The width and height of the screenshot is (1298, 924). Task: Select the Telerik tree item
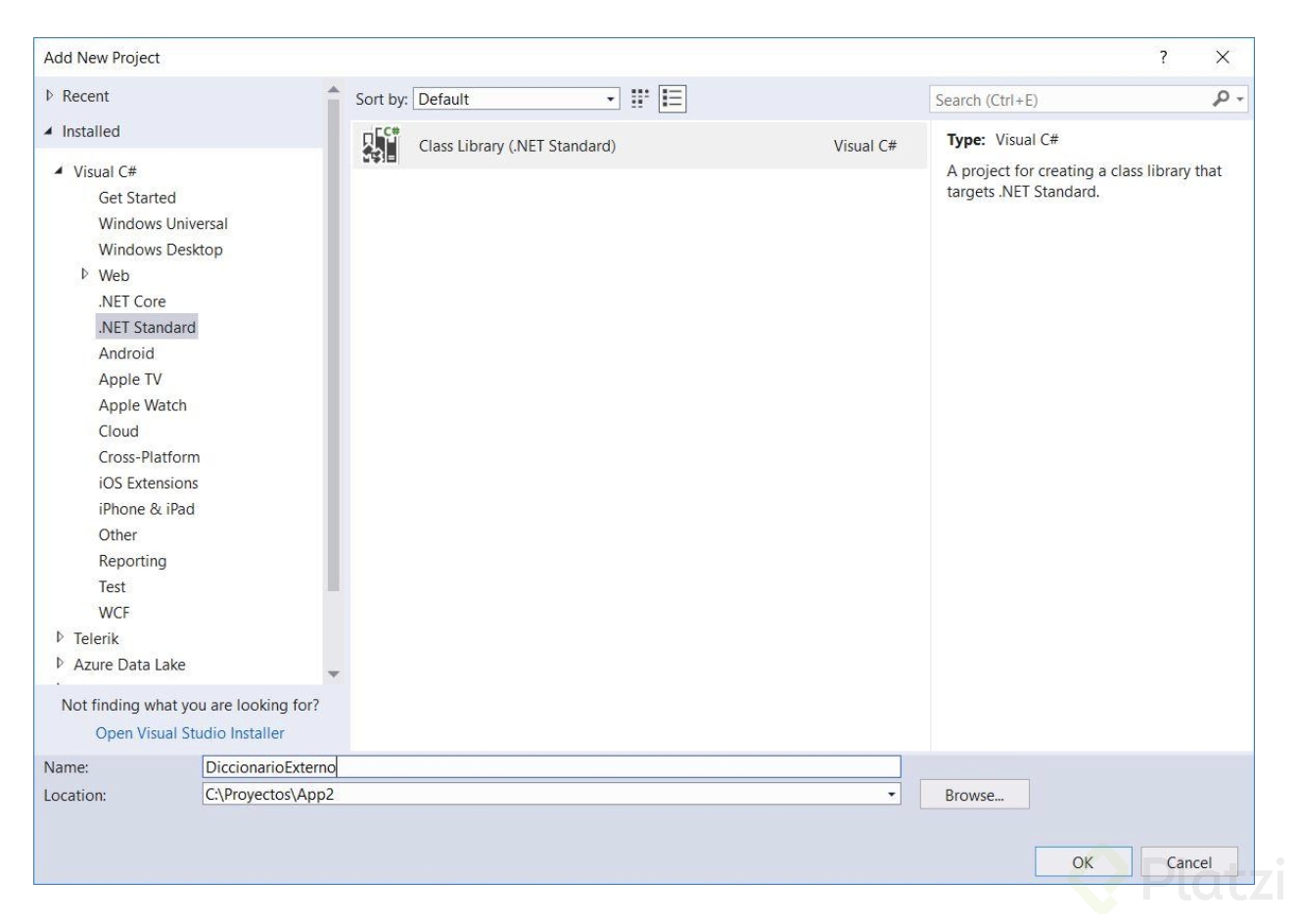96,638
